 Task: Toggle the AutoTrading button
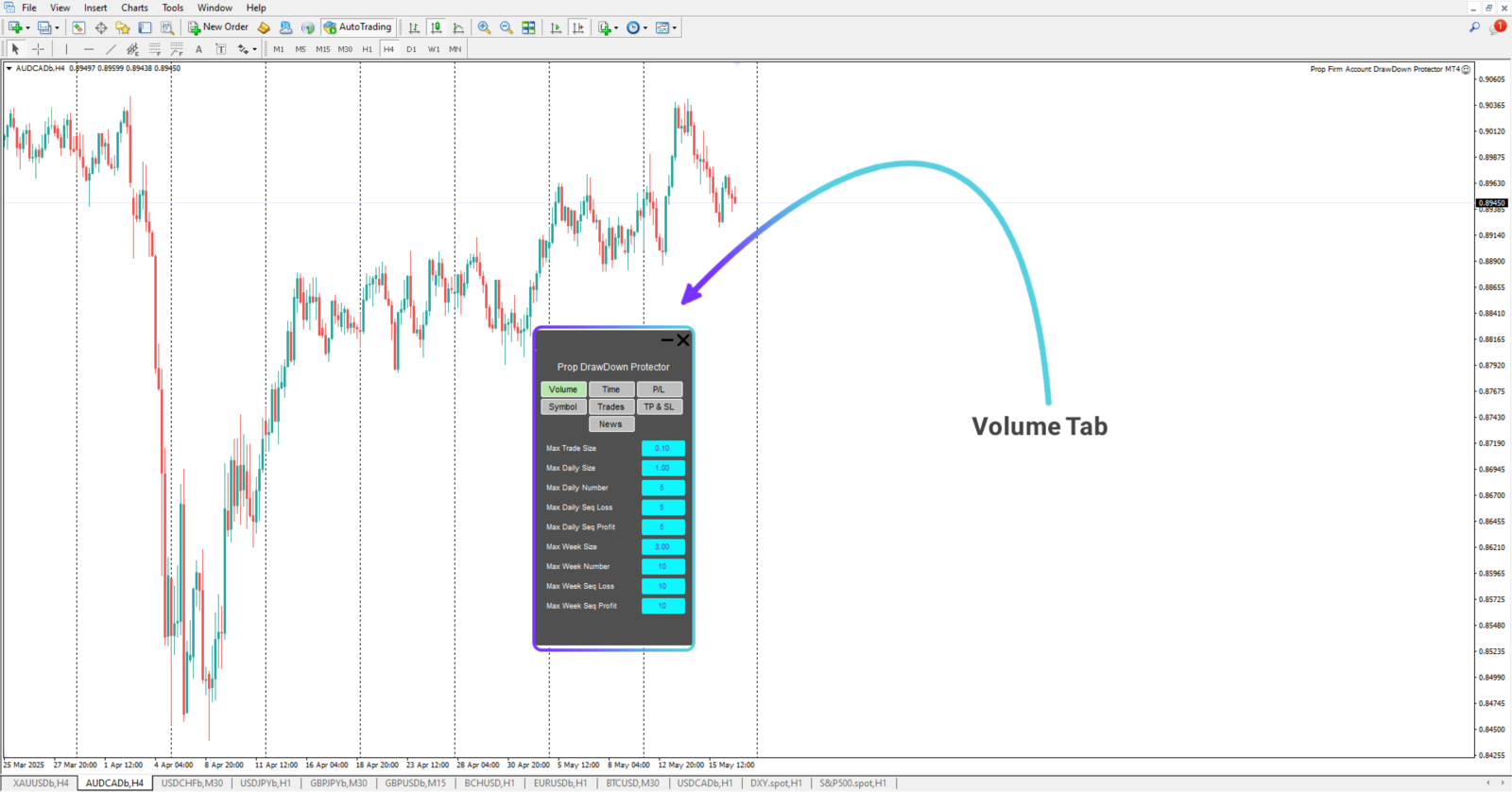358,27
